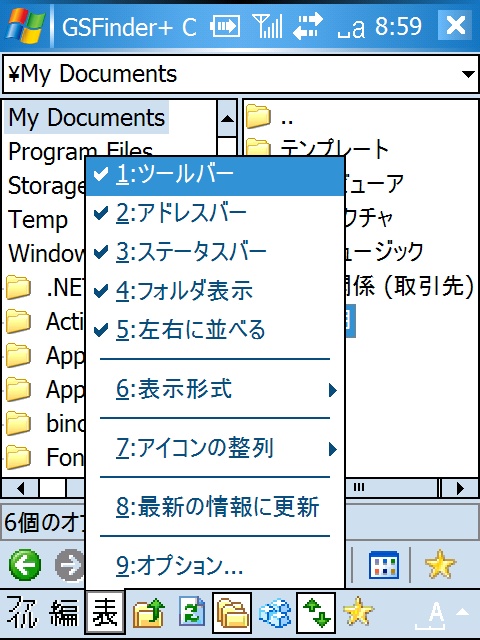Image resolution: width=480 pixels, height=640 pixels.
Task: Click the network cubes icon
Action: [275, 613]
